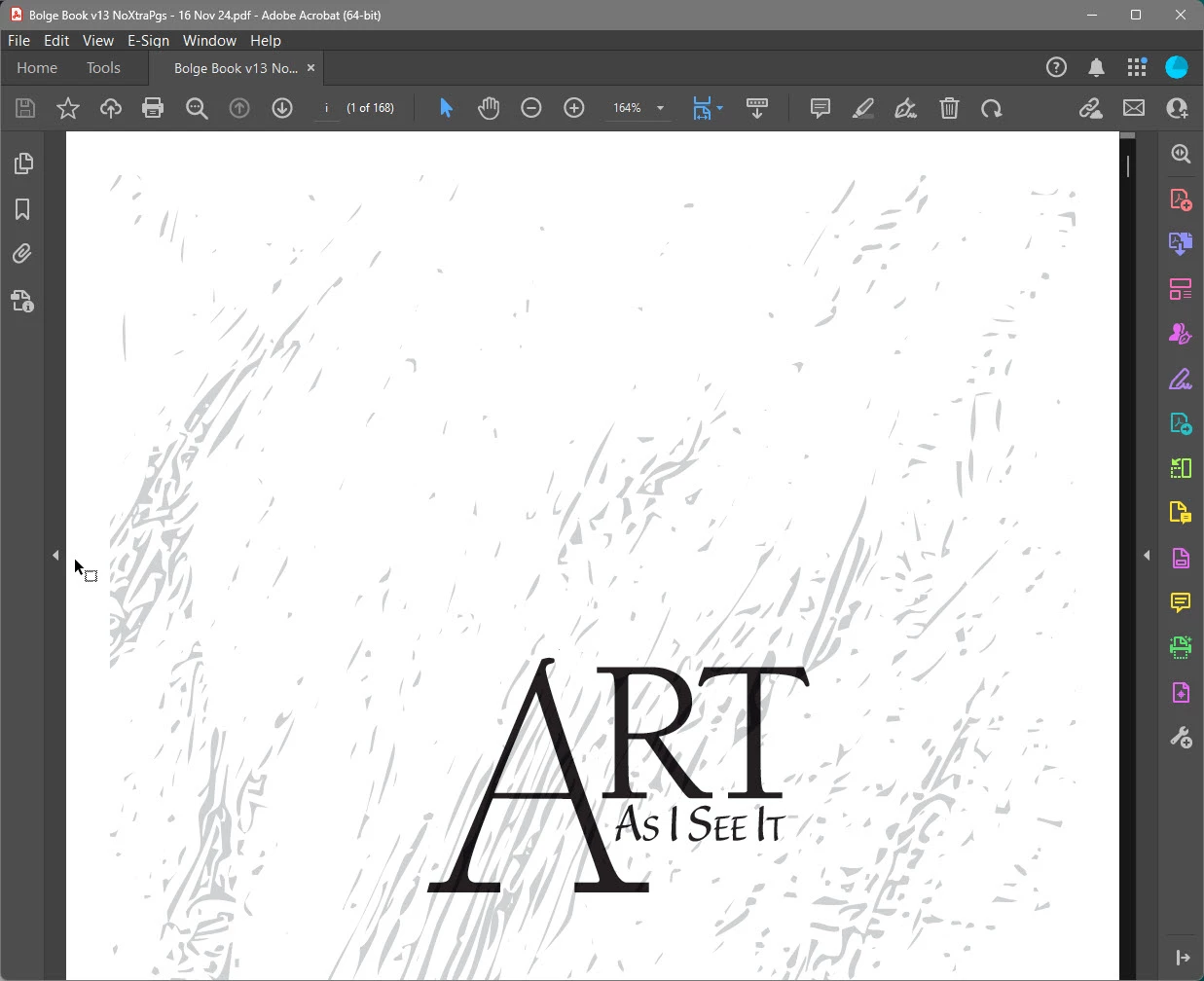Expand the left navigation pane arrow
1204x981 pixels.
(55, 556)
